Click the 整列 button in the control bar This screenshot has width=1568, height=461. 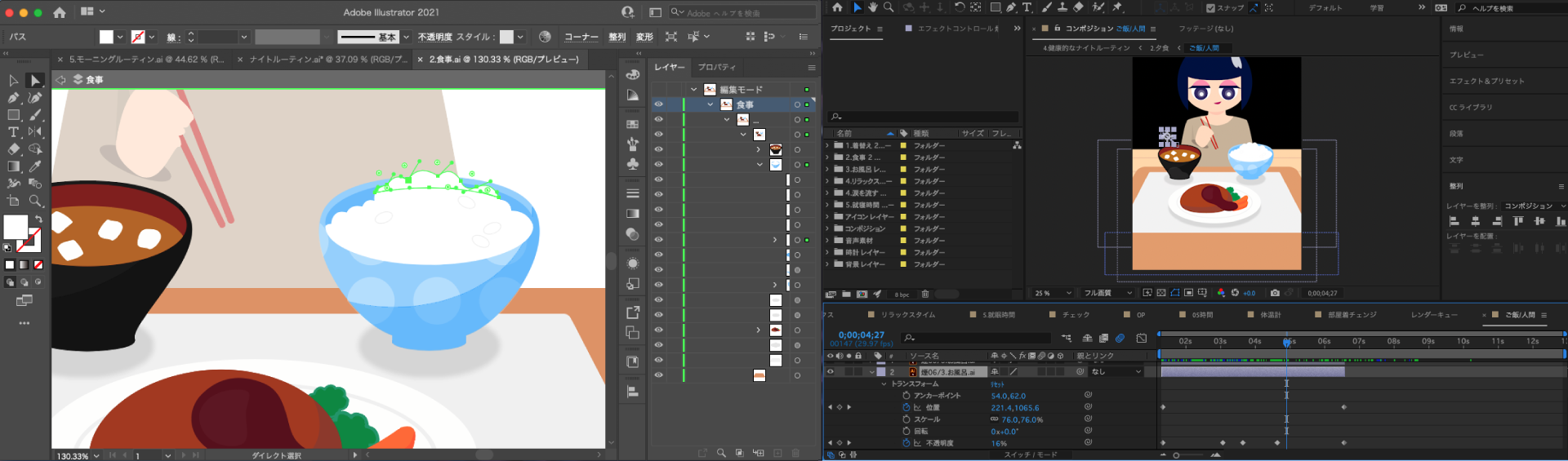[617, 37]
